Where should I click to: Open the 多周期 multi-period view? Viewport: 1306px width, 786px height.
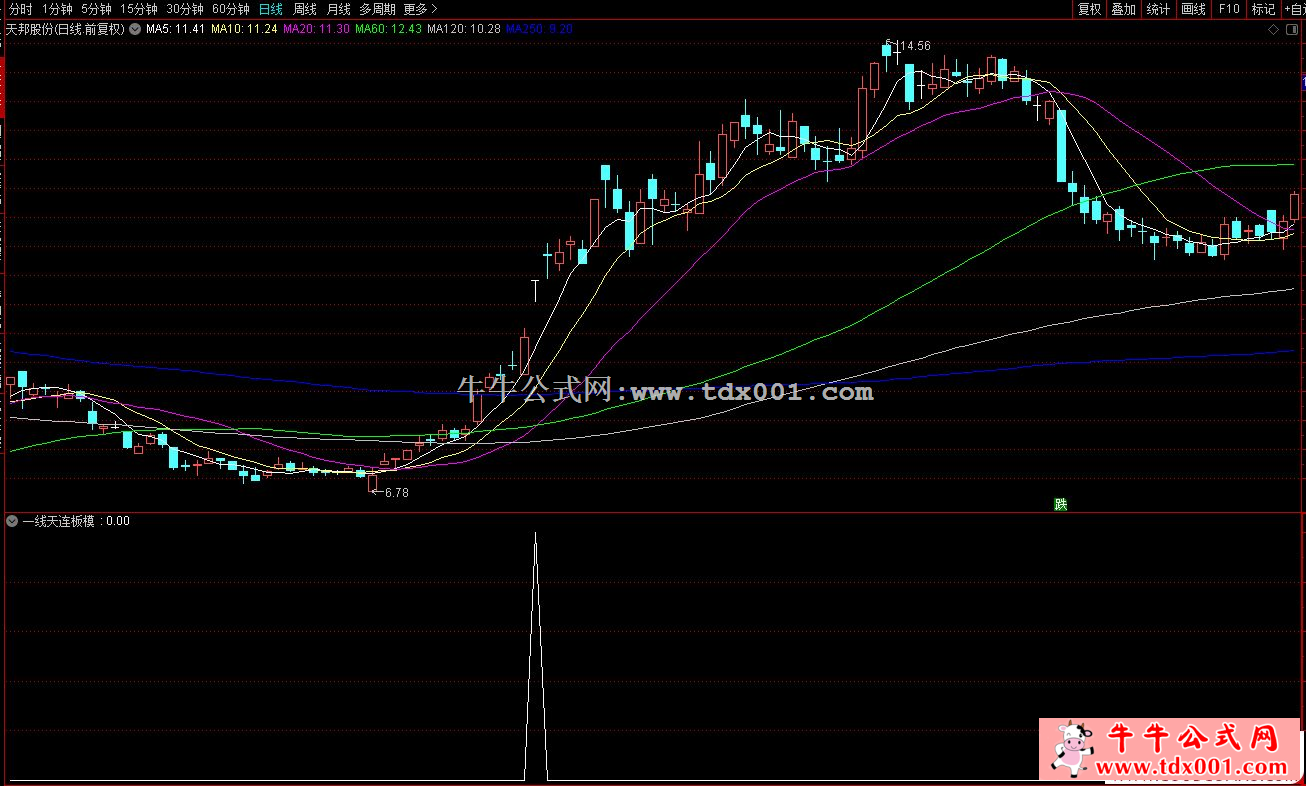(378, 9)
